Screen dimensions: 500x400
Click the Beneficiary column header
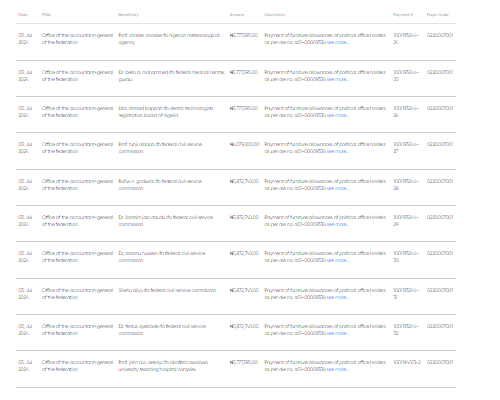pyautogui.click(x=129, y=15)
